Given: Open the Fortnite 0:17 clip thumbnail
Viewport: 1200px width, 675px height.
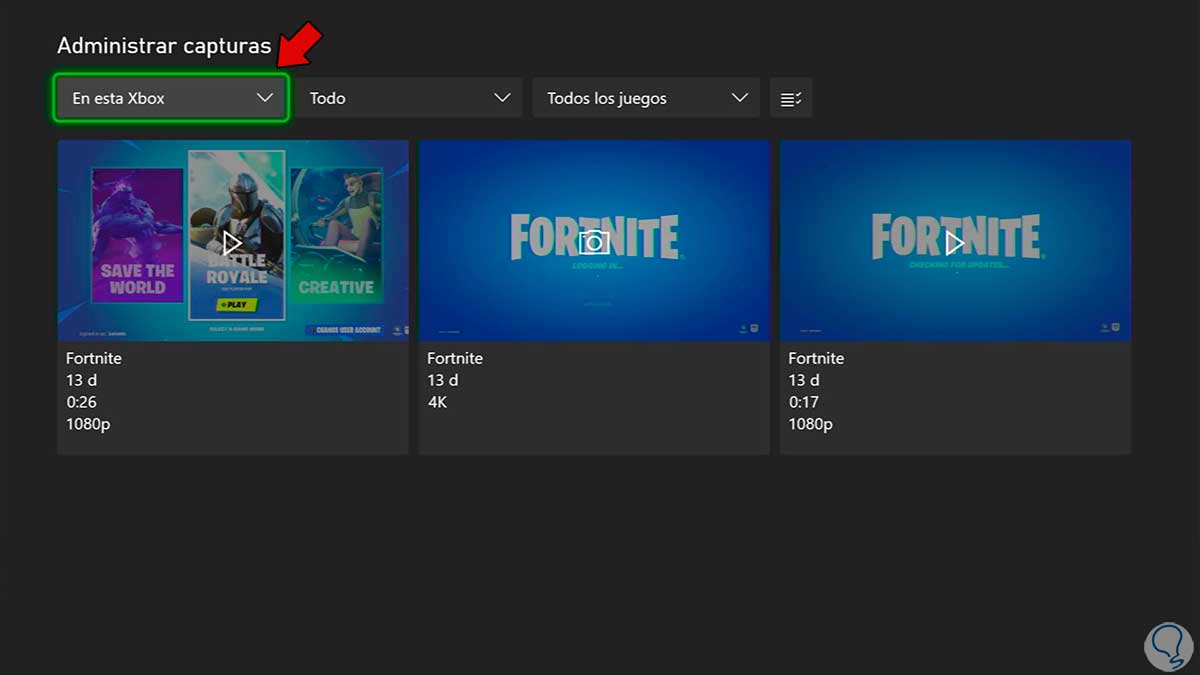Looking at the screenshot, I should 955,241.
